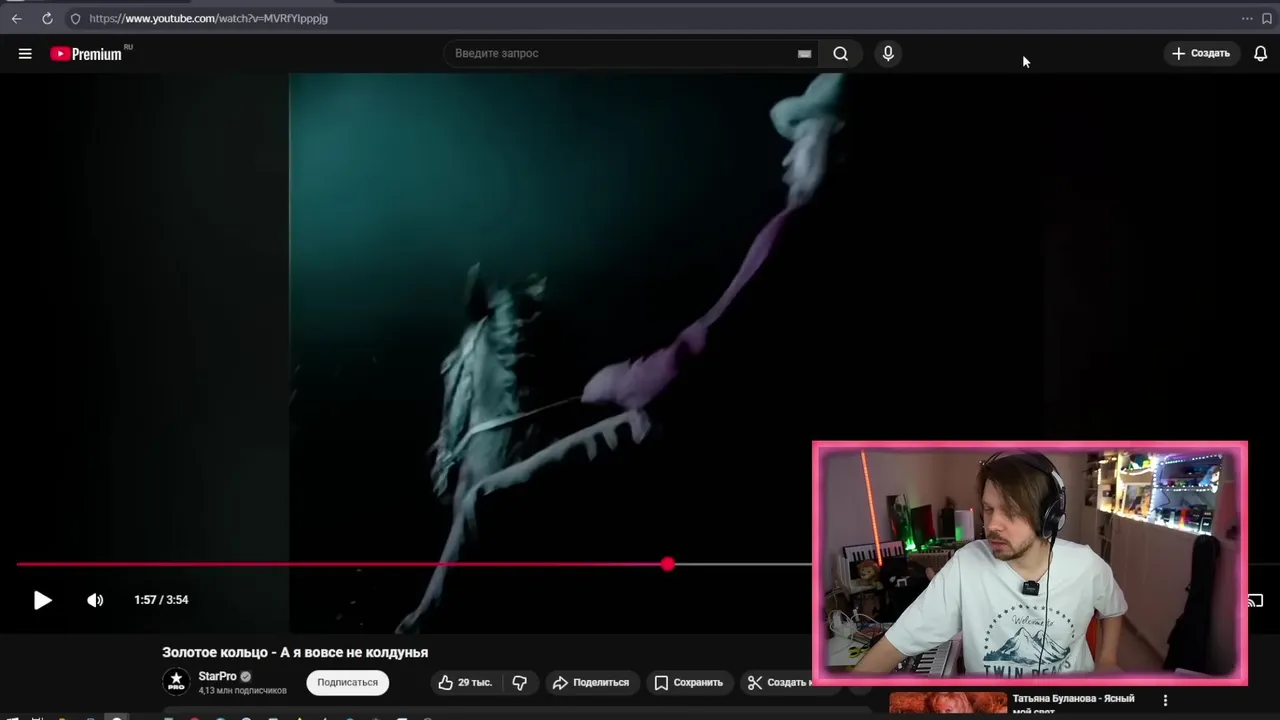
Task: Click the browser bookmark icon
Action: click(1267, 18)
